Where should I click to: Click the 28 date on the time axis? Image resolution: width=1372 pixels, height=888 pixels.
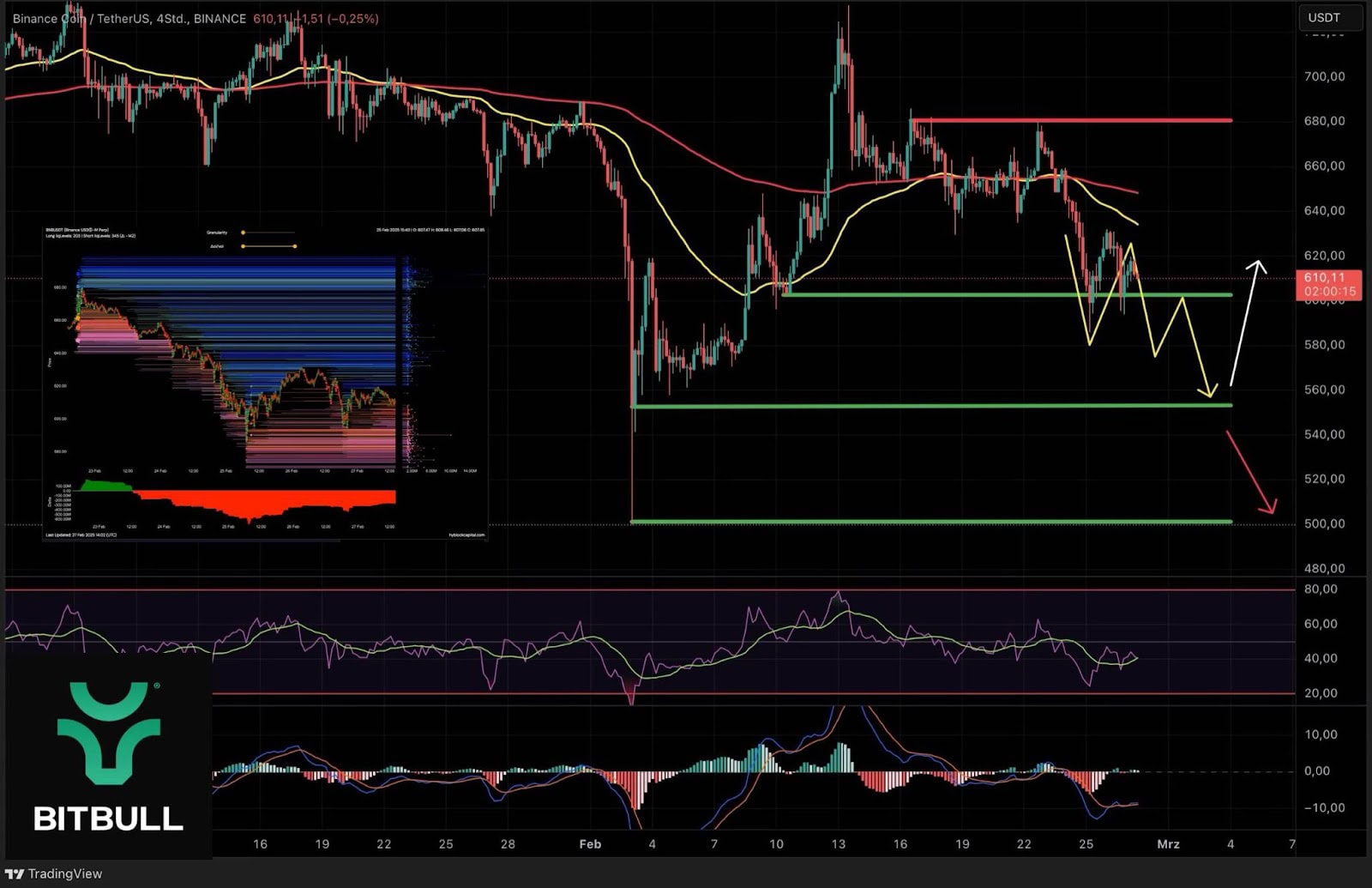(508, 844)
